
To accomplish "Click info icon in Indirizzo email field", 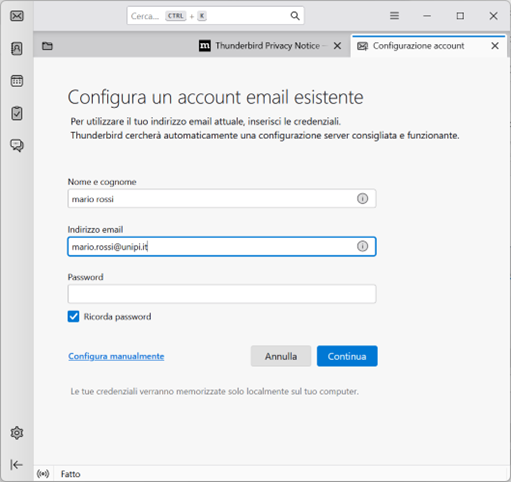I will point(362,246).
